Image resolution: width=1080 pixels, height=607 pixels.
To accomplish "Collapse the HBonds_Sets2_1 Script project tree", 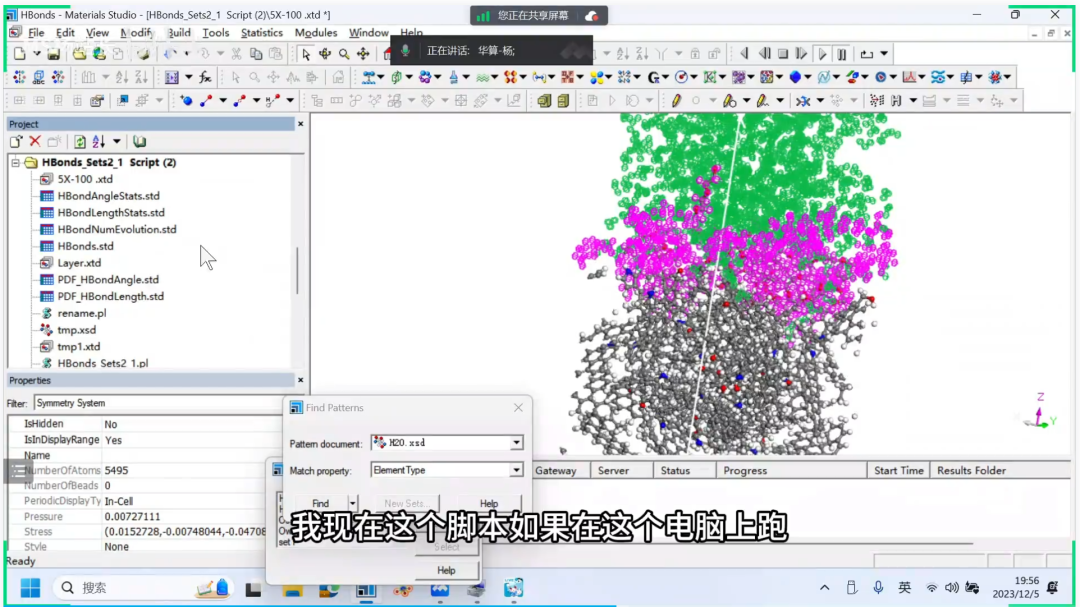I will pyautogui.click(x=16, y=162).
